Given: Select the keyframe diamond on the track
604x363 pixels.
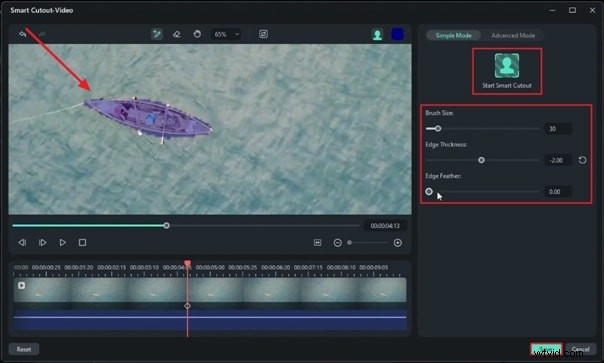Looking at the screenshot, I should (188, 306).
